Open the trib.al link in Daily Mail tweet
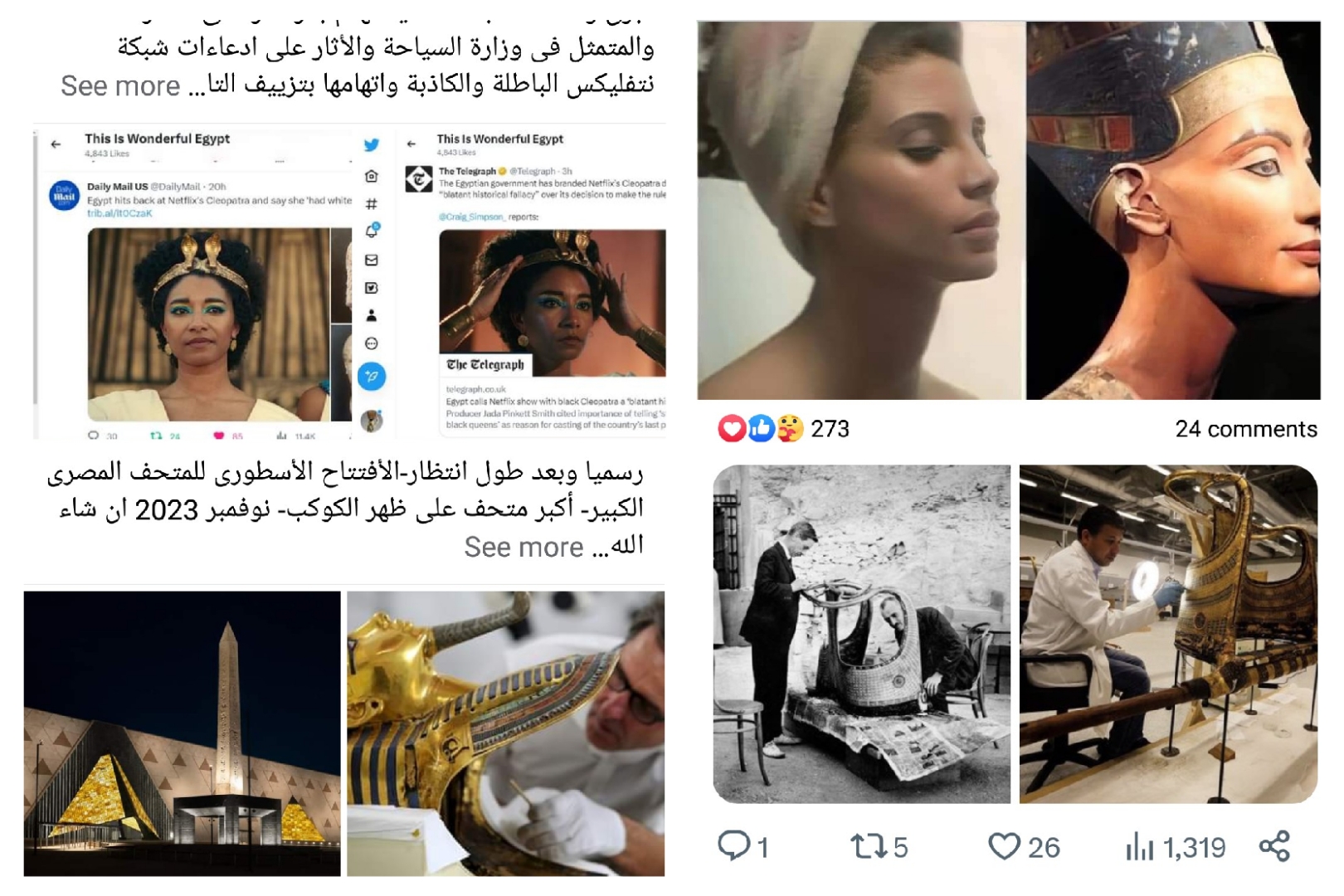1344x896 pixels. tap(119, 213)
